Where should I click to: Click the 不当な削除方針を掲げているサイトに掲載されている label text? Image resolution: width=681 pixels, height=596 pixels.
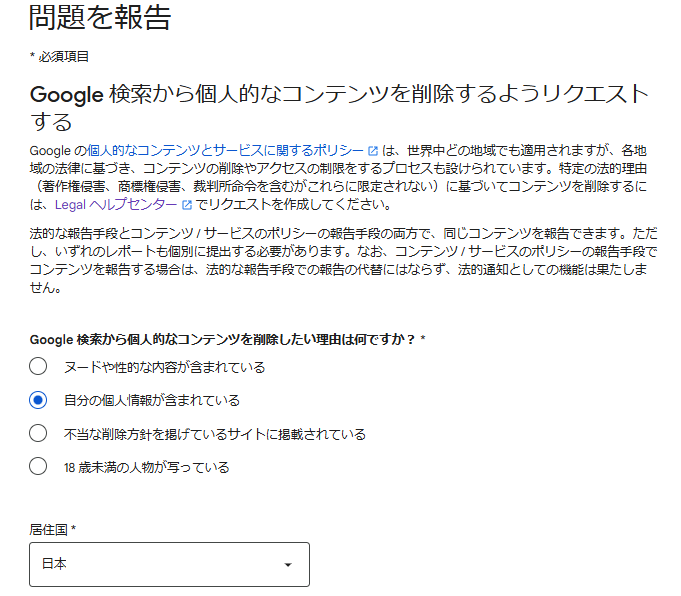pyautogui.click(x=214, y=434)
